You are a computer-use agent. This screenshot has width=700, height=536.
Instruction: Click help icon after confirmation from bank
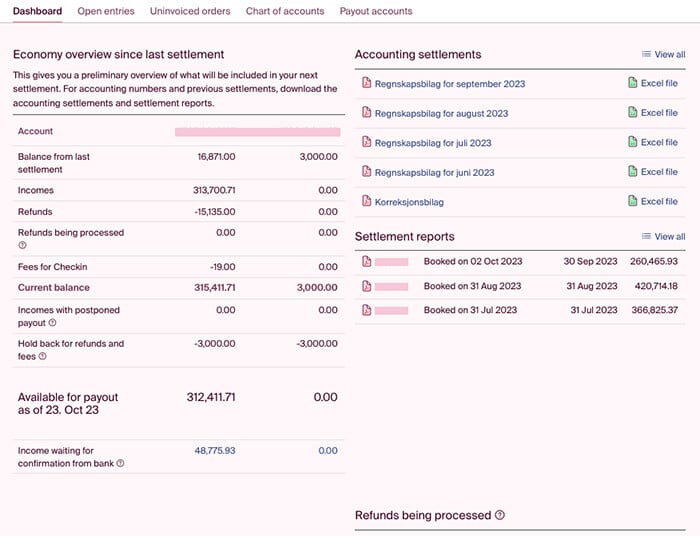(121, 463)
